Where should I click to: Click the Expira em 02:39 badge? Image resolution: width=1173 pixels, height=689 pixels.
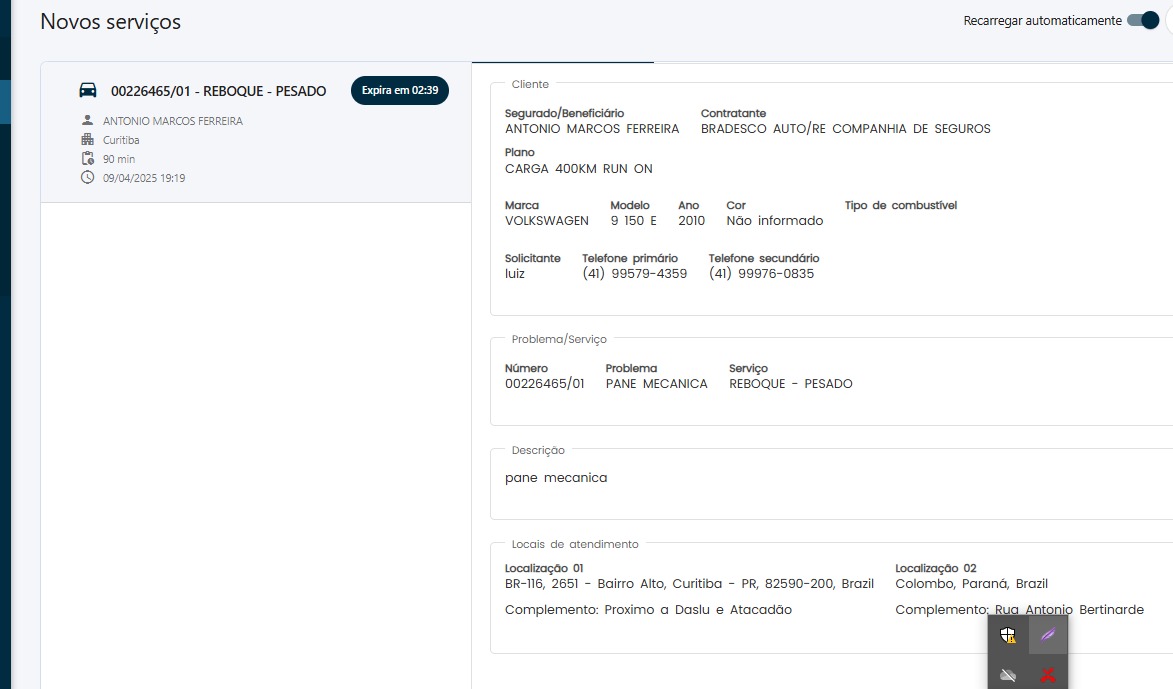coord(400,90)
